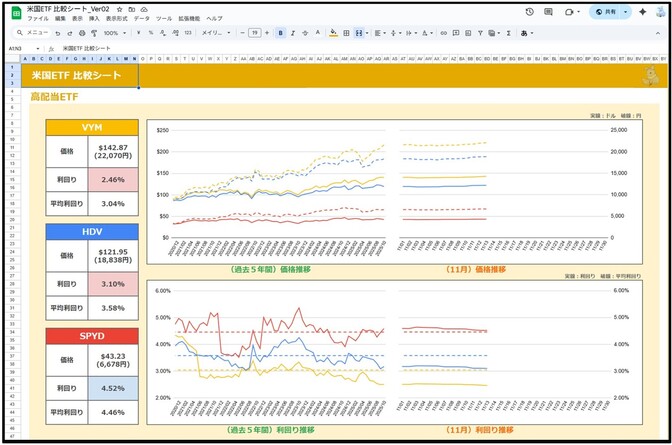The image size is (672, 445).
Task: Select the 高配当ETF heading
Action: coord(54,97)
